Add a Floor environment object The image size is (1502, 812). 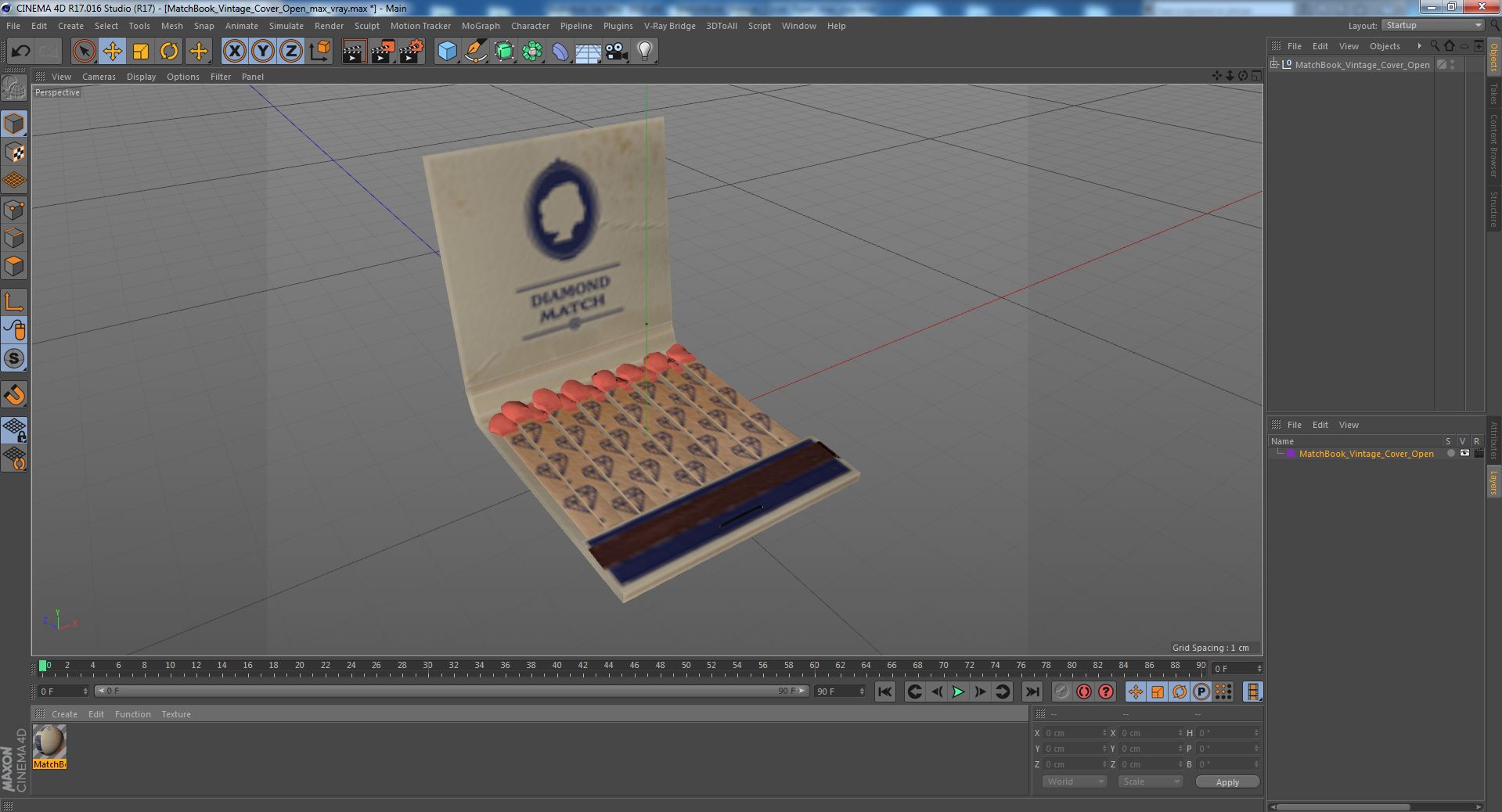(x=588, y=52)
